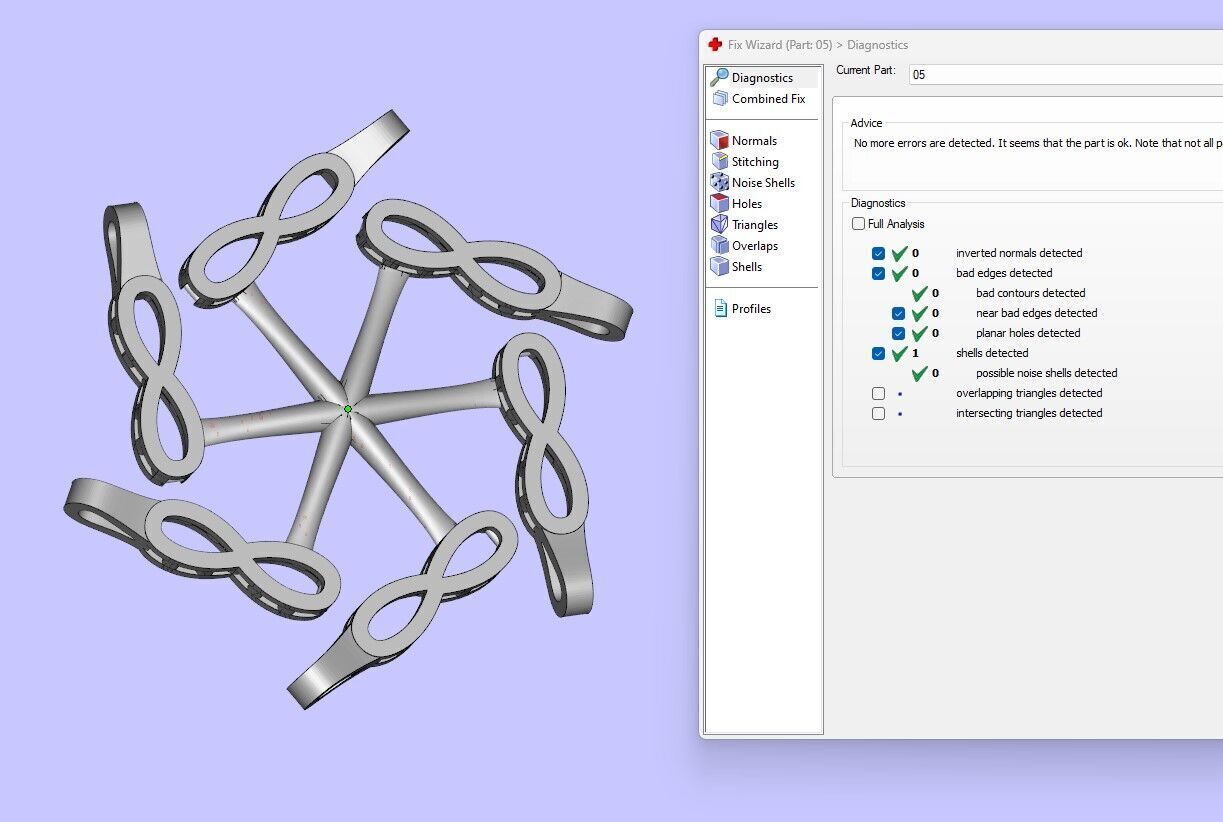Click the Current Part field showing 05

tap(1065, 74)
